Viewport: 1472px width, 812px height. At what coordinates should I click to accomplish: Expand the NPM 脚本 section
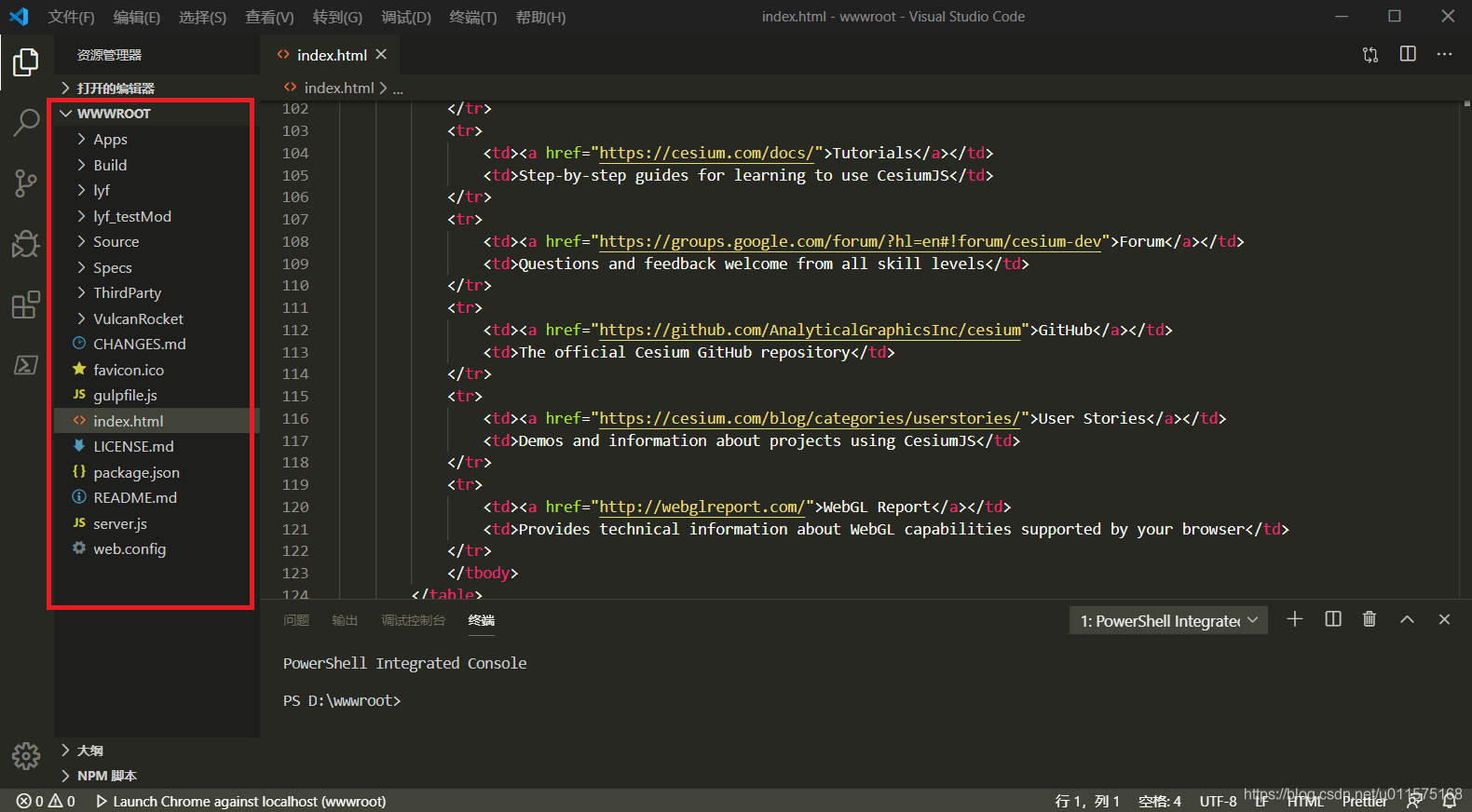click(156, 776)
